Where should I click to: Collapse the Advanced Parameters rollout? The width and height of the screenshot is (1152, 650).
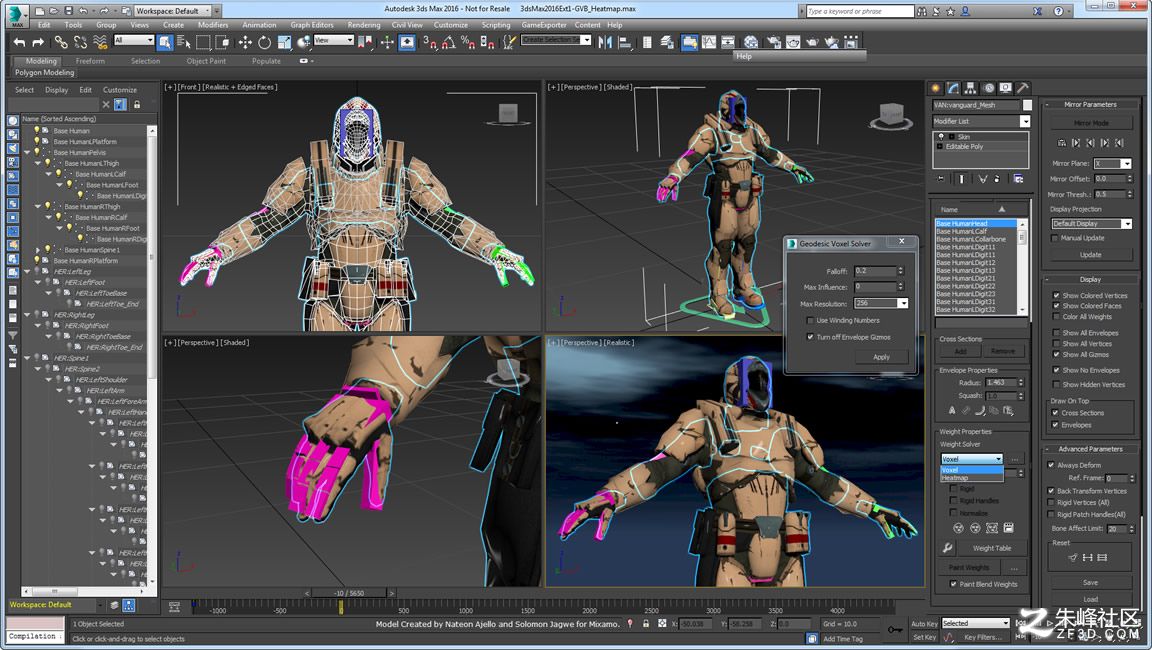click(1090, 449)
